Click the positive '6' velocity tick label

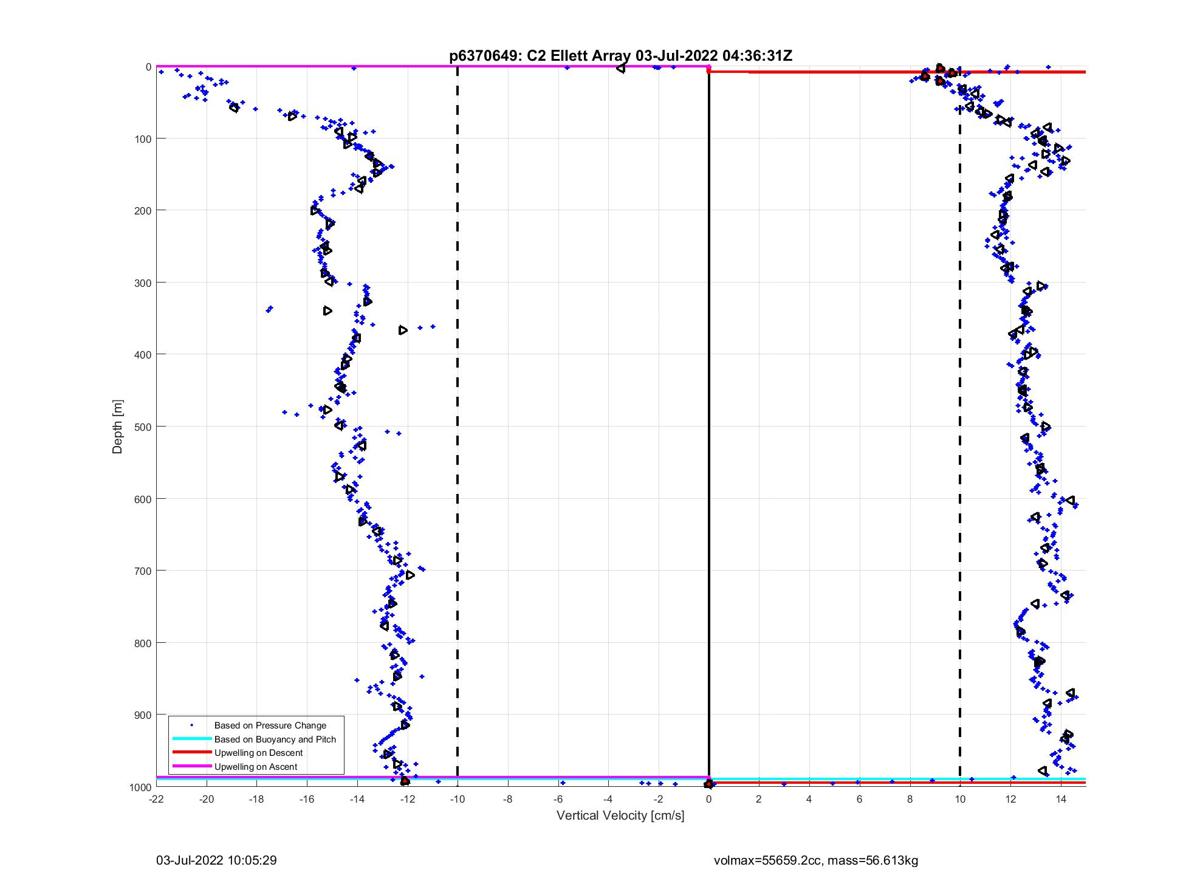point(859,799)
